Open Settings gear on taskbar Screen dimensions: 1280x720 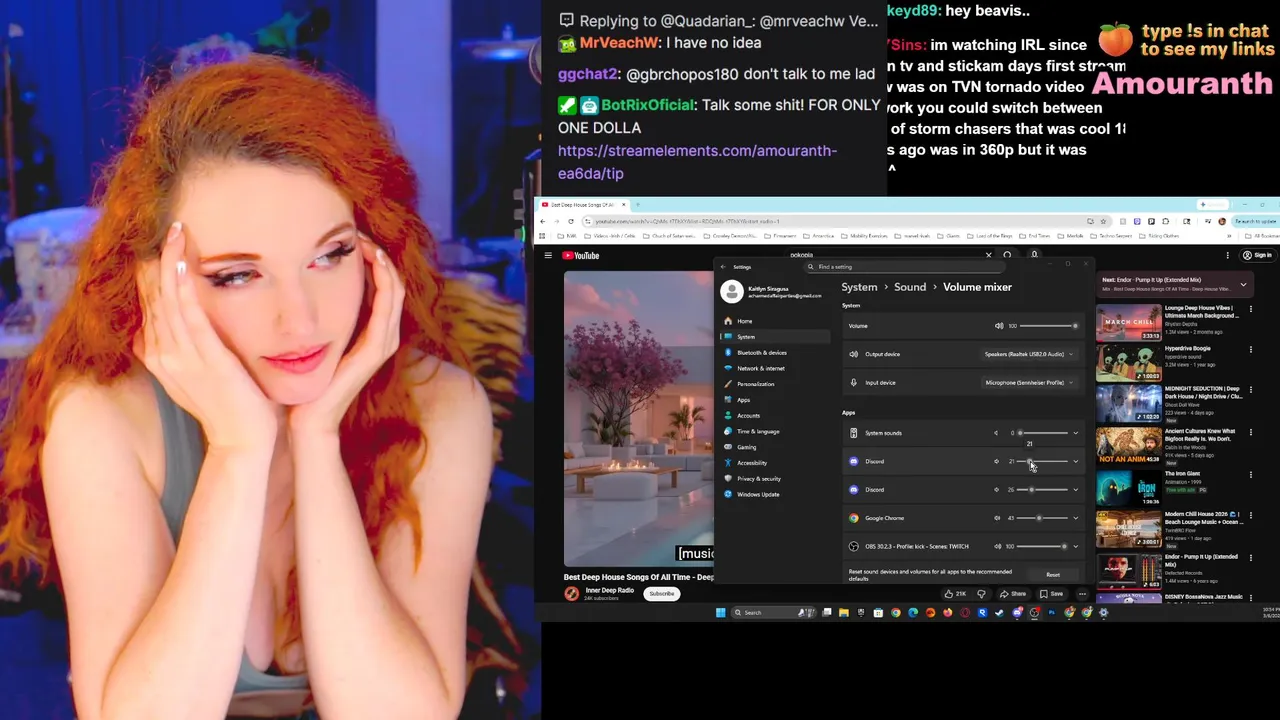(x=1104, y=613)
